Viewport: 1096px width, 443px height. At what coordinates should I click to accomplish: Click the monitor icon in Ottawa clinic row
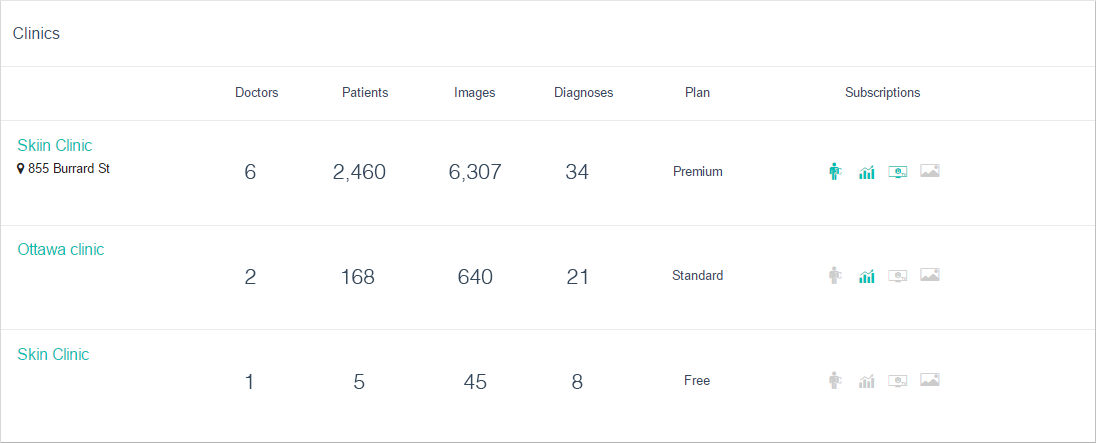tap(898, 276)
